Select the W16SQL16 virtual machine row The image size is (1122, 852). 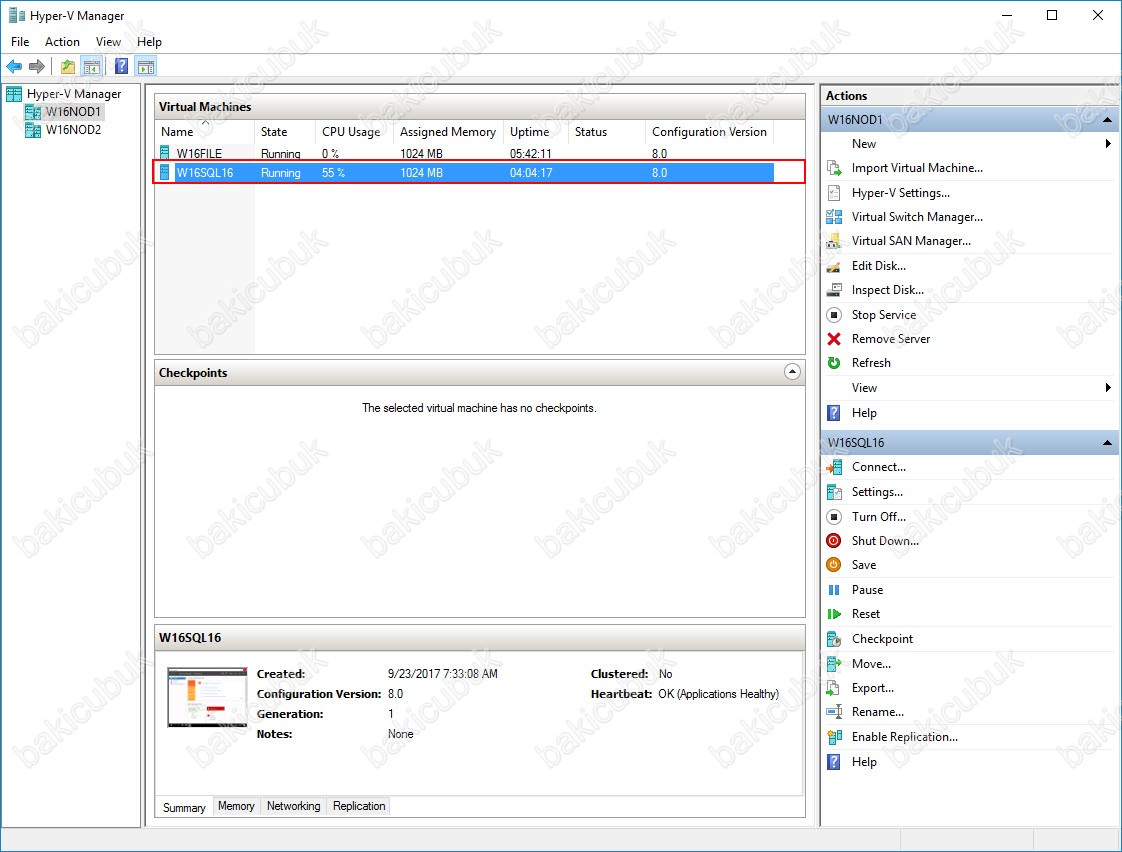tap(465, 172)
